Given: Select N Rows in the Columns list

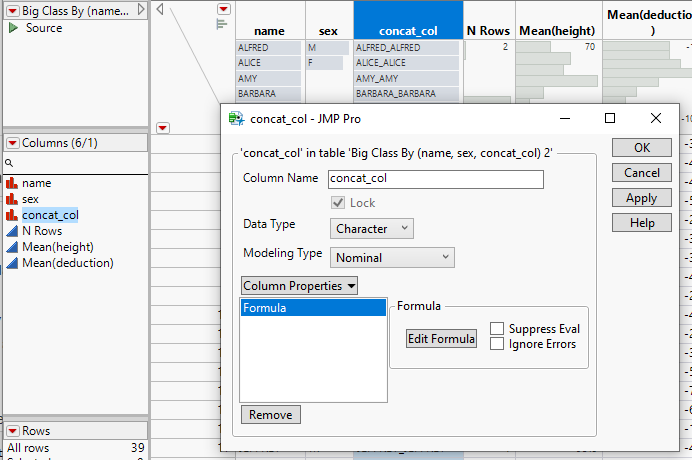Looking at the screenshot, I should 42,231.
